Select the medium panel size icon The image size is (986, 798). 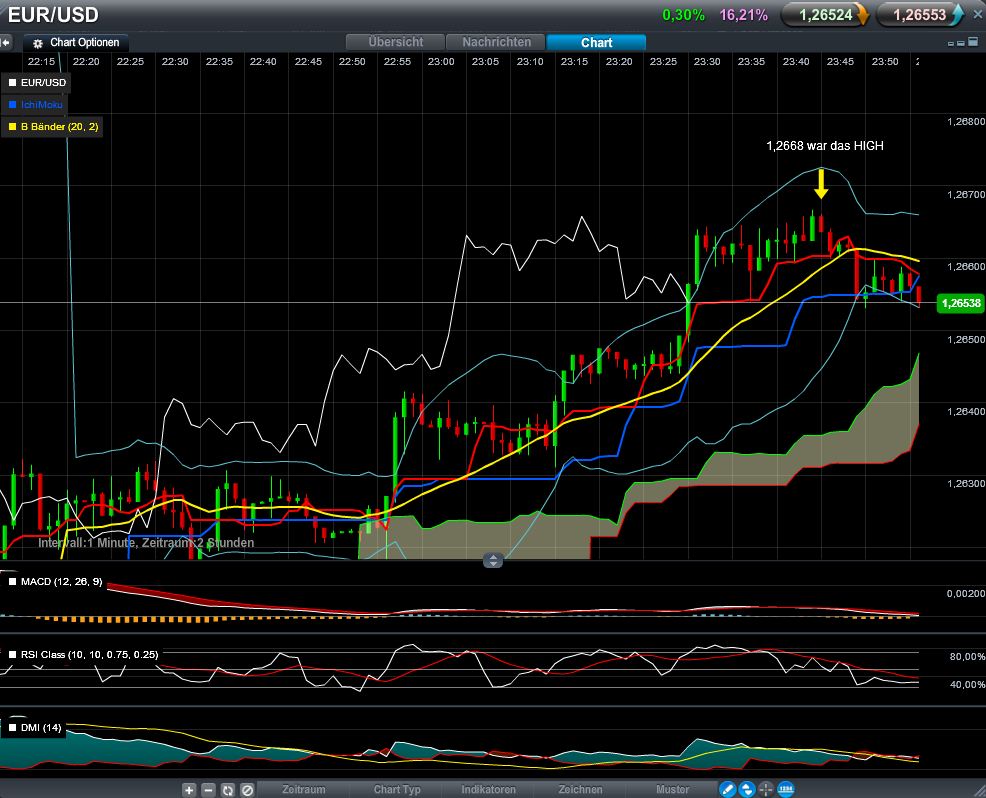(x=960, y=43)
